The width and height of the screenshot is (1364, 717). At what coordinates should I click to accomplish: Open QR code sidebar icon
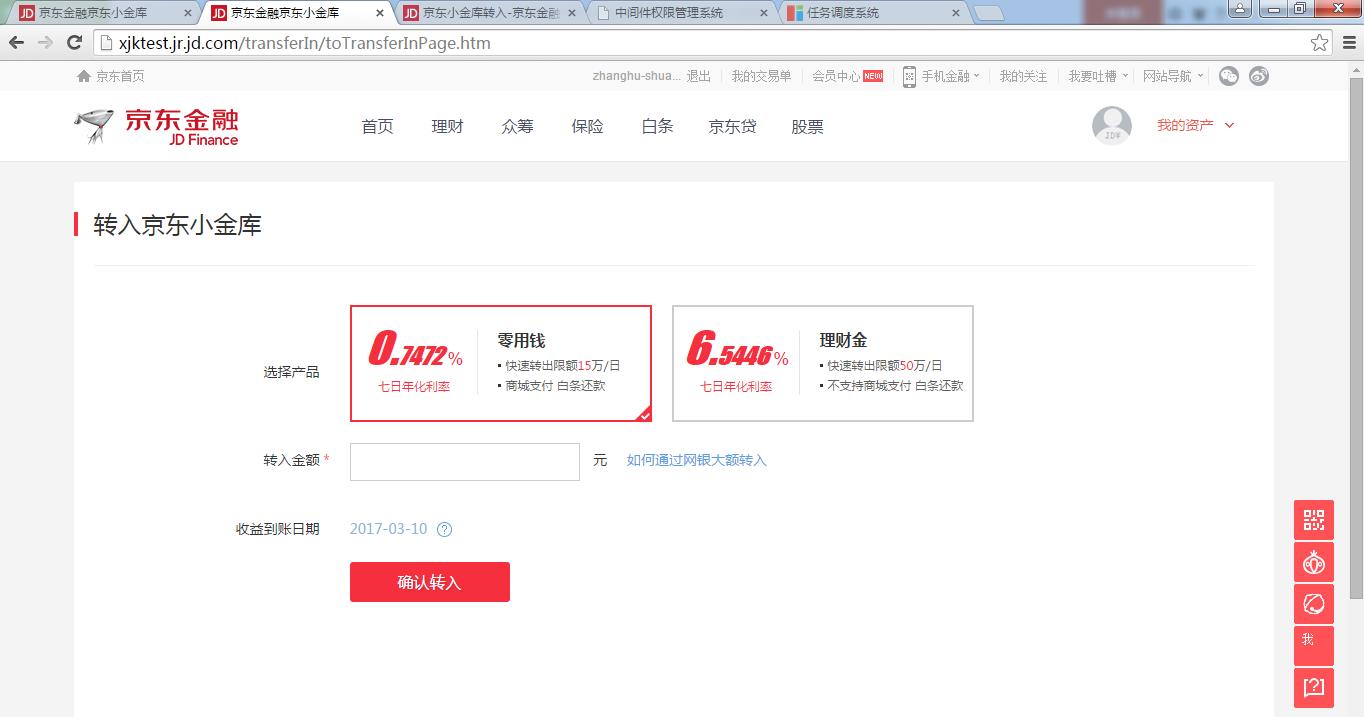point(1314,520)
